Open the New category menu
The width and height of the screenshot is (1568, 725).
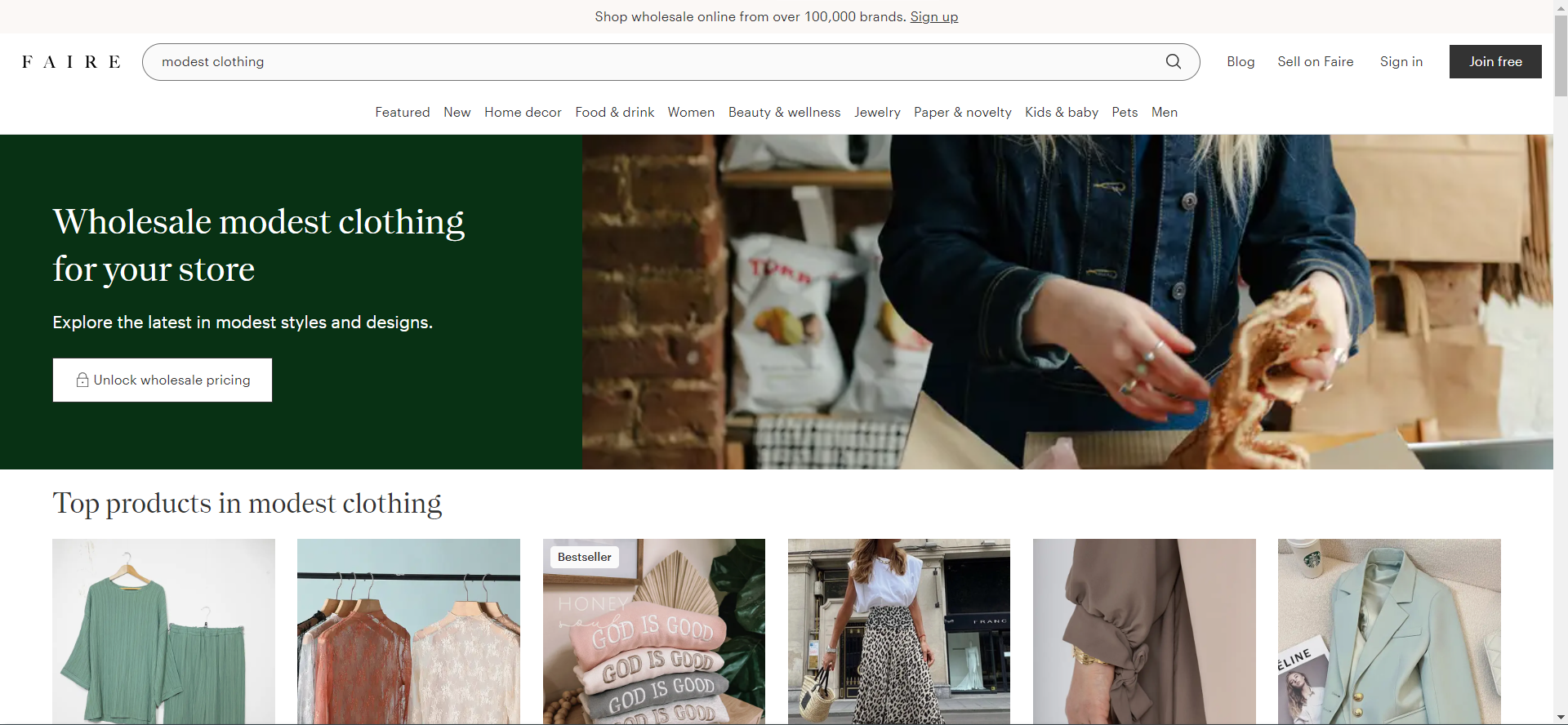coord(457,113)
